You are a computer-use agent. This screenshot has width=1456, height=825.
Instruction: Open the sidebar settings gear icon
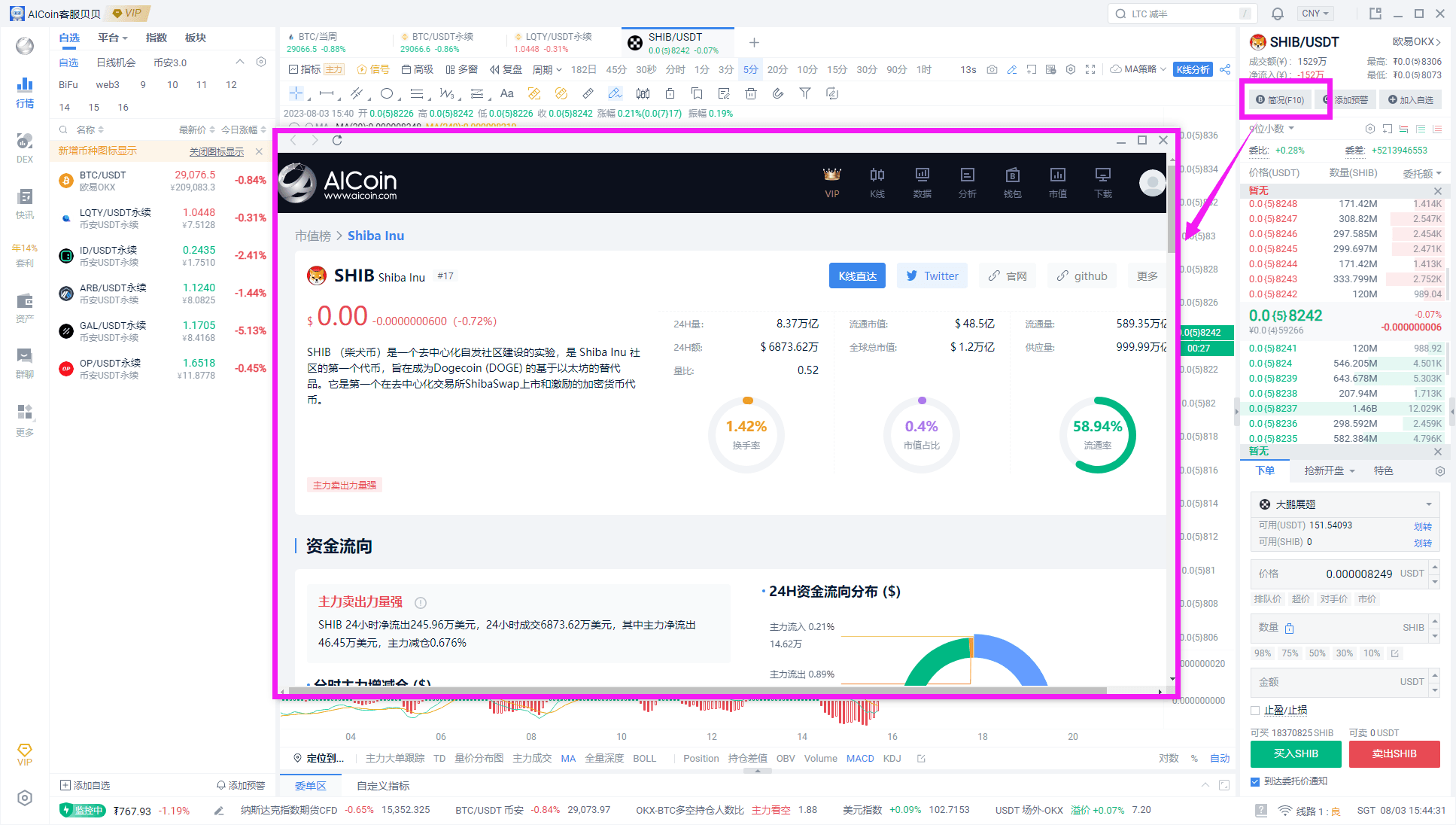click(25, 798)
